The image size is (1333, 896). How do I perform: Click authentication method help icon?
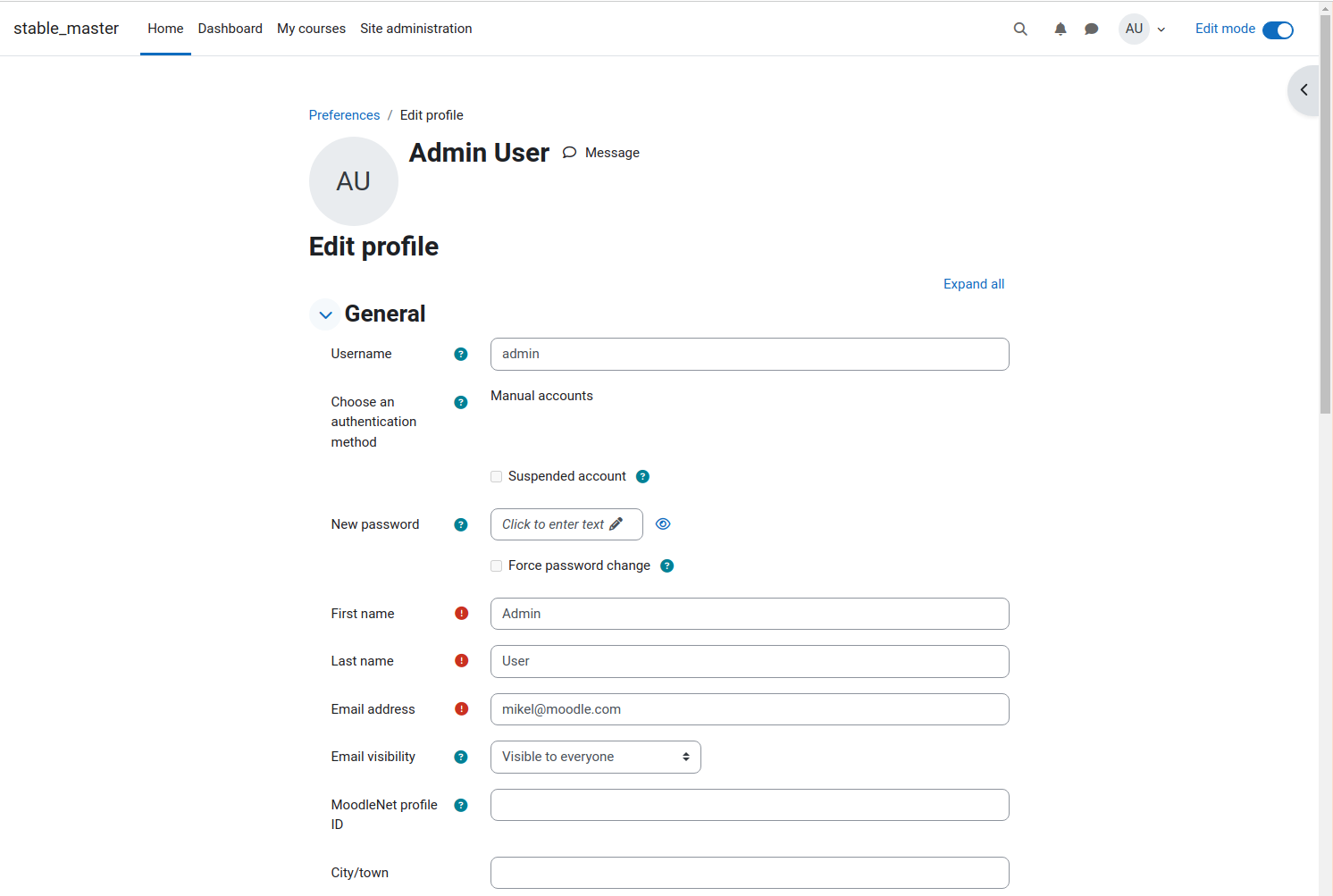(x=461, y=402)
